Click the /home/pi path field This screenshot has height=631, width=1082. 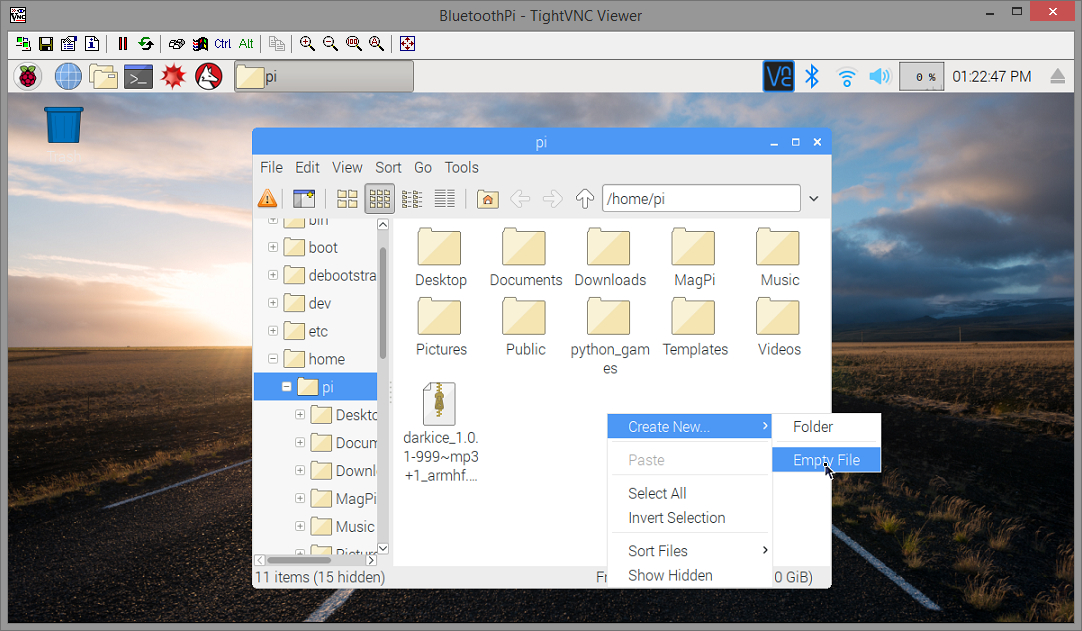[701, 199]
